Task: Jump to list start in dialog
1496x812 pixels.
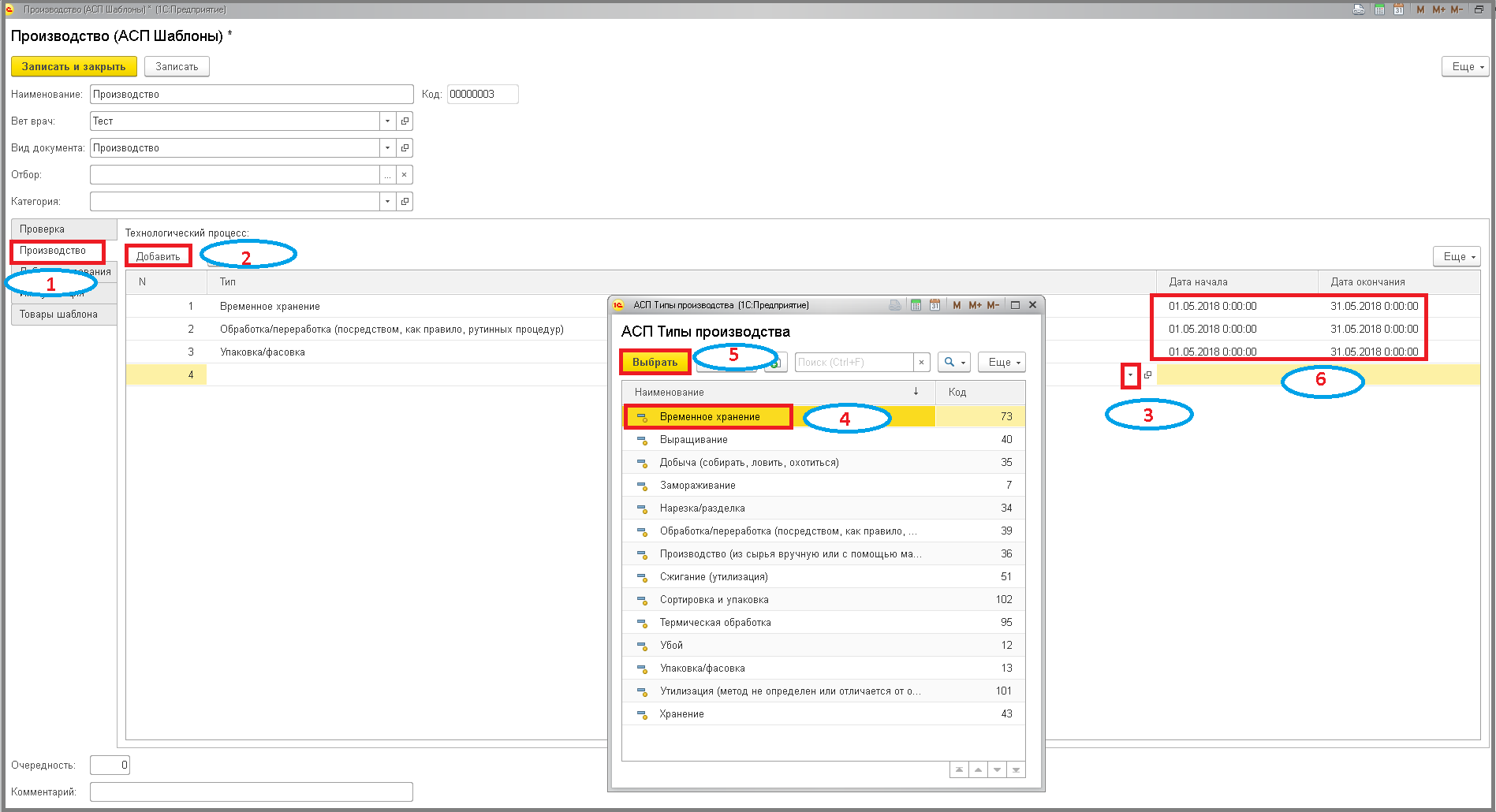Action: (959, 769)
